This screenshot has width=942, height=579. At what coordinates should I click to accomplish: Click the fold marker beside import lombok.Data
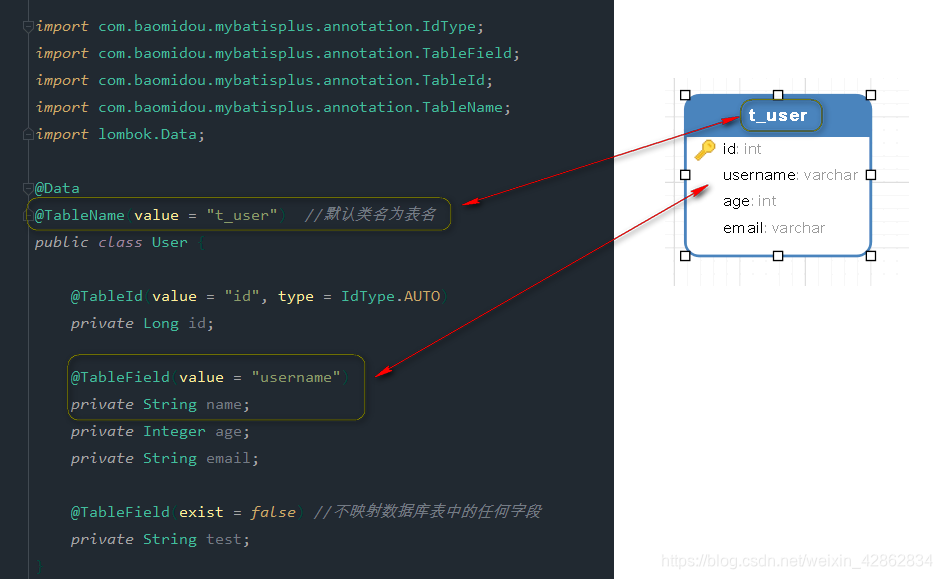[x=28, y=135]
